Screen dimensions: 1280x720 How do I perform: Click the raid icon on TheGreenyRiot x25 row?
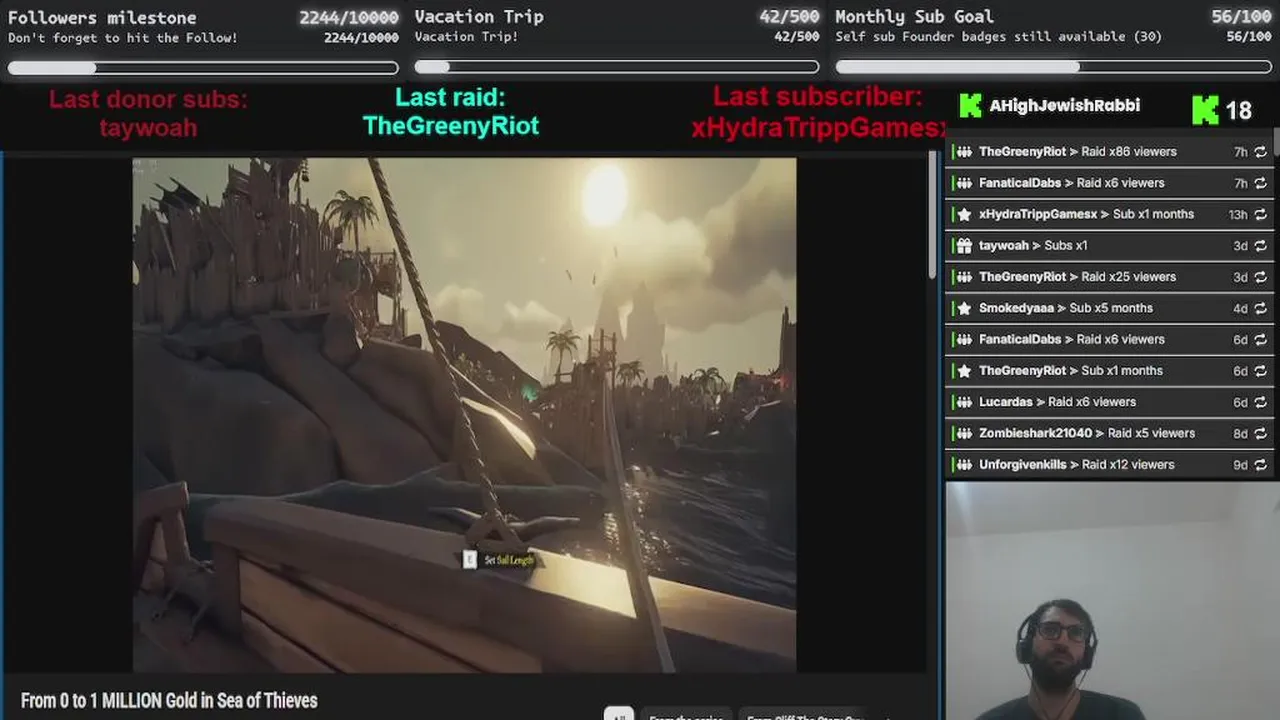pos(964,277)
